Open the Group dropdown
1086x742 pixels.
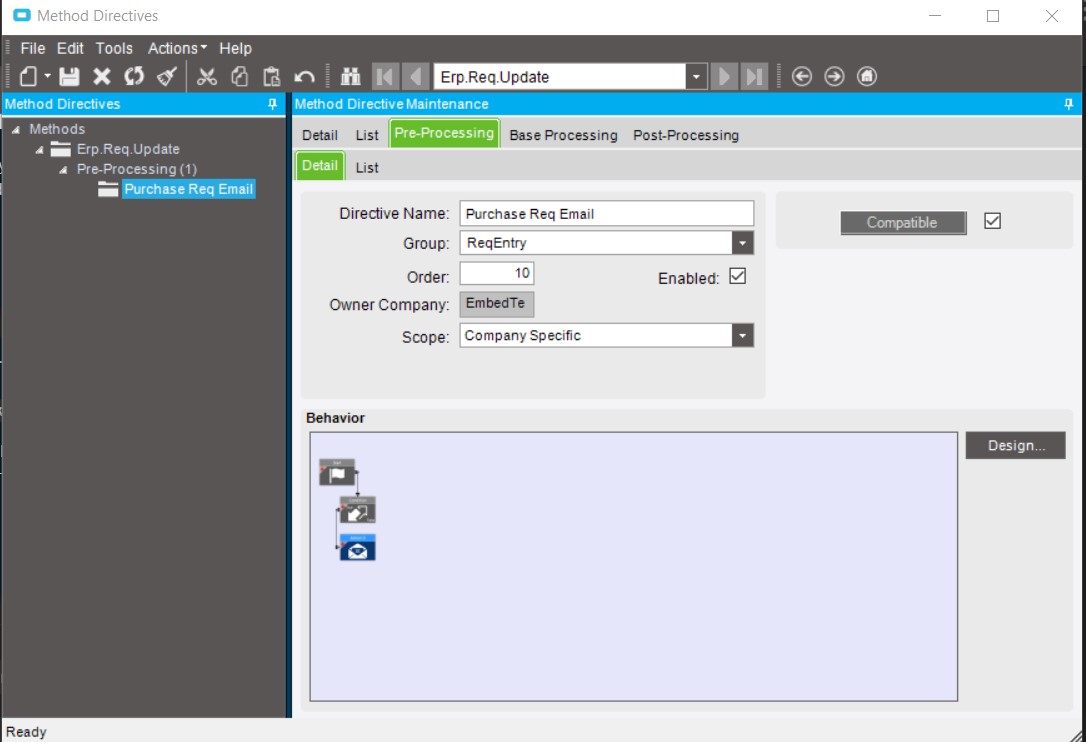pyautogui.click(x=742, y=243)
